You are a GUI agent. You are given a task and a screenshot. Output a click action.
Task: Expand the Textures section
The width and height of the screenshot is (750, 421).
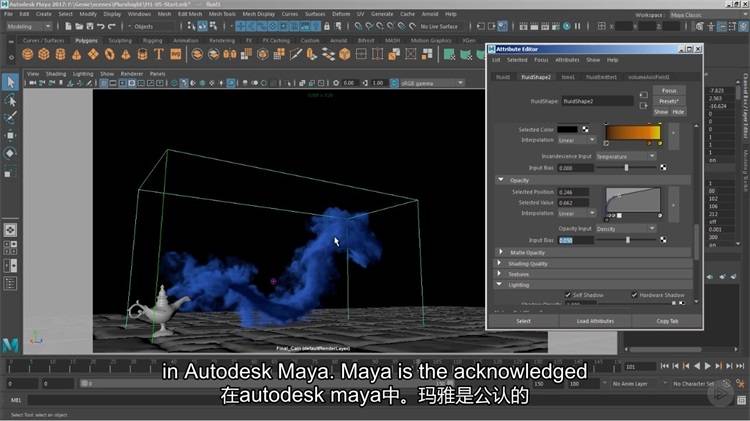[499, 274]
